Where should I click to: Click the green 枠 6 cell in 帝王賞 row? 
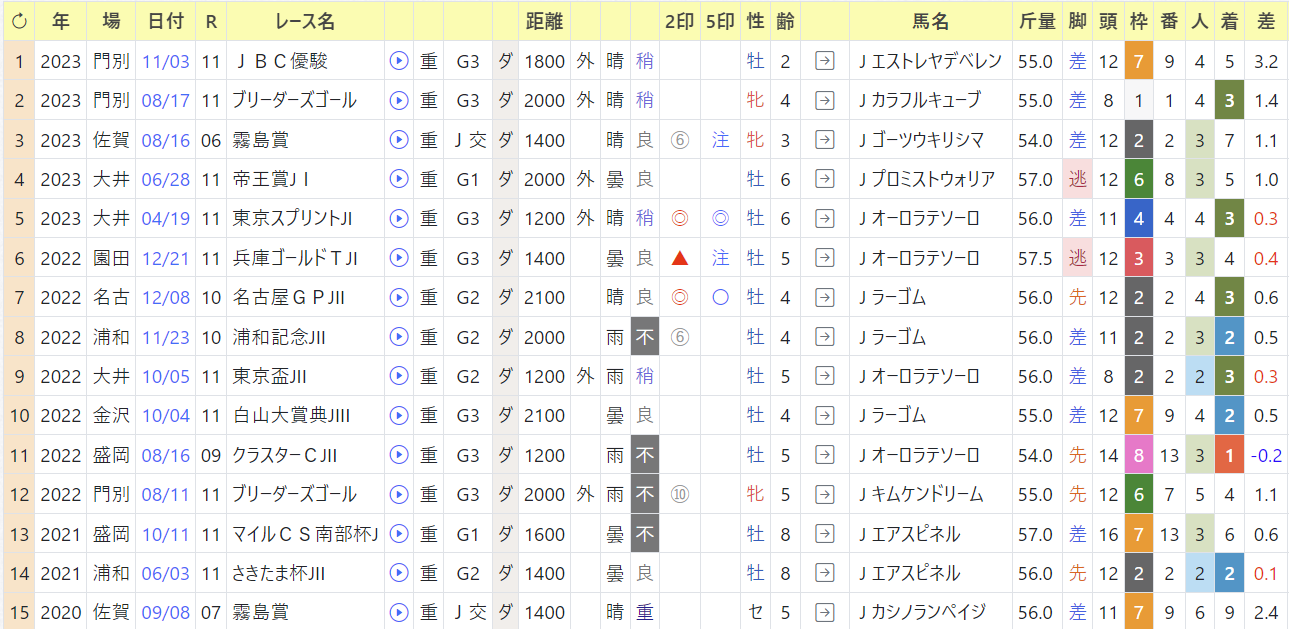[x=1139, y=179]
